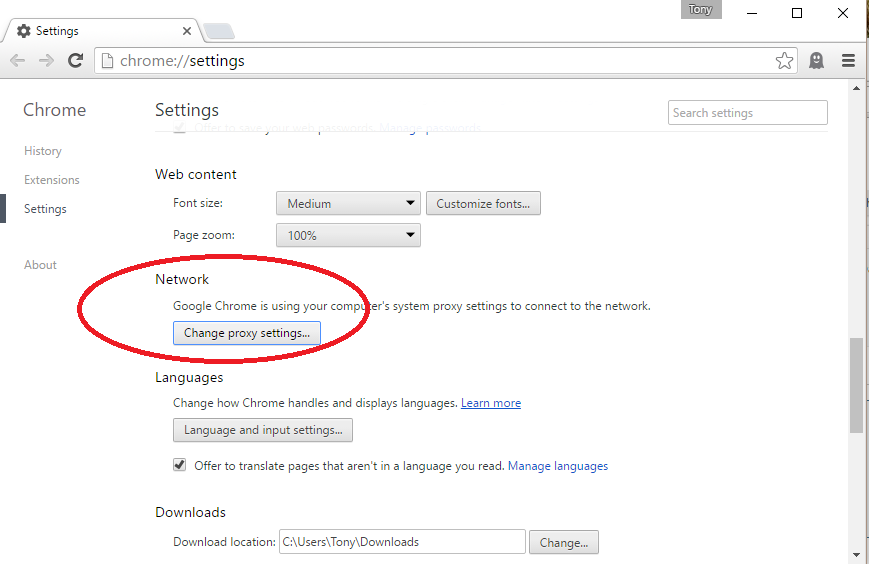Open the Learn more link
Screen dimensions: 869x564
[x=491, y=403]
